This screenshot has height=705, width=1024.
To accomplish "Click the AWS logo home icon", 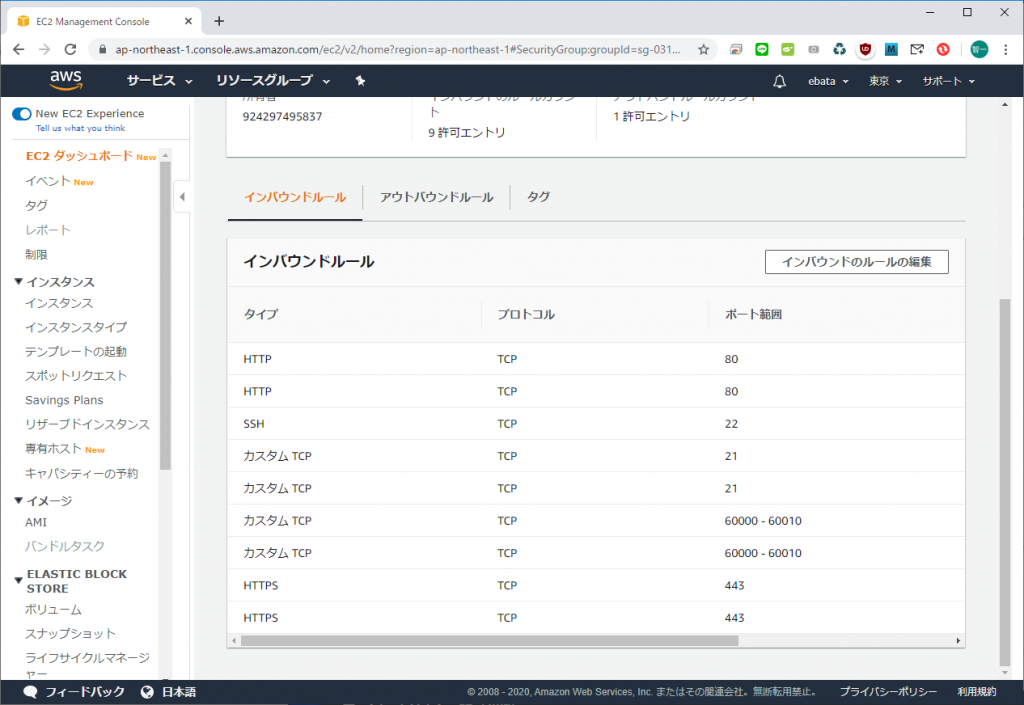I will (x=65, y=80).
